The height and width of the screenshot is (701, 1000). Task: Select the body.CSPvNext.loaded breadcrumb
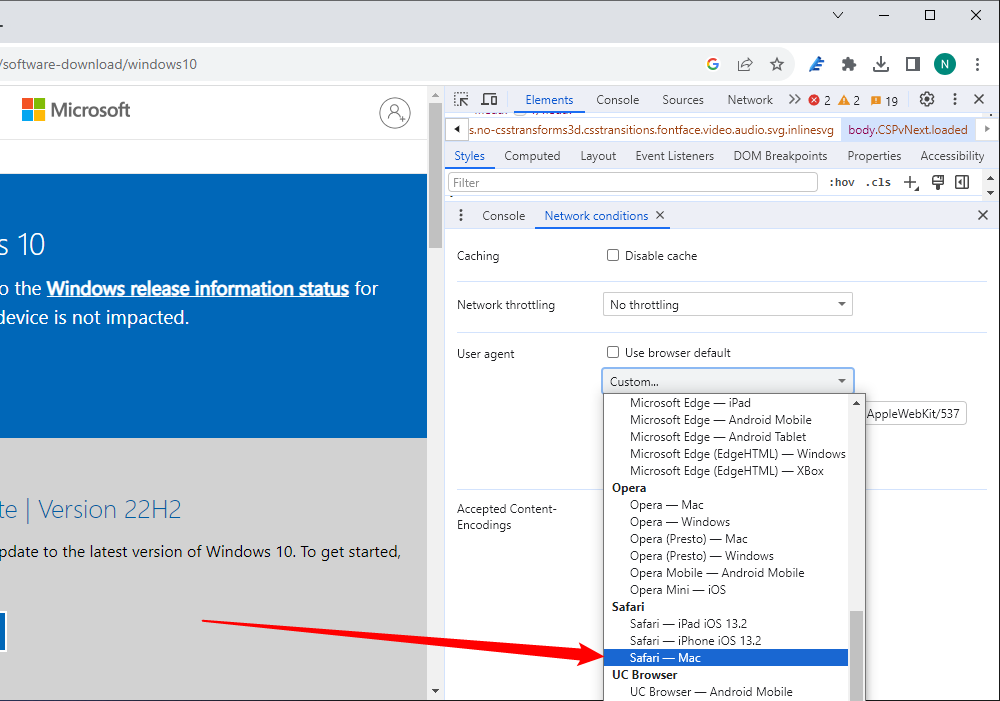coord(907,130)
